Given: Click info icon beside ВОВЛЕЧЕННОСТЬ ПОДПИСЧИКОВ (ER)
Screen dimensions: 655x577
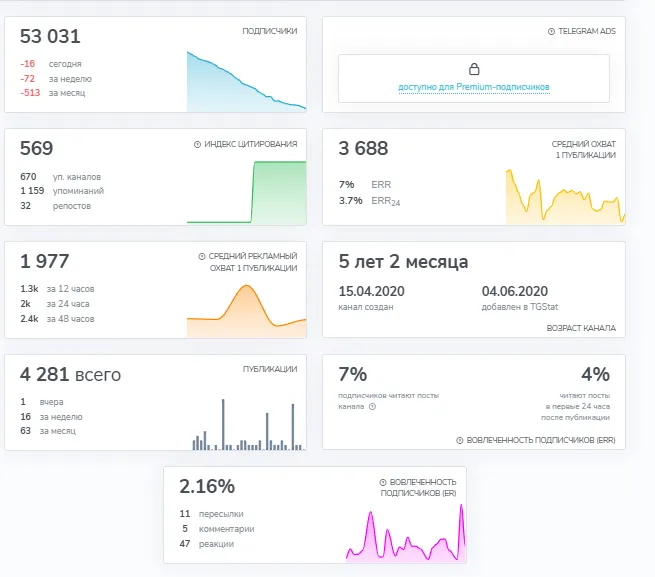Looking at the screenshot, I should pyautogui.click(x=383, y=482).
